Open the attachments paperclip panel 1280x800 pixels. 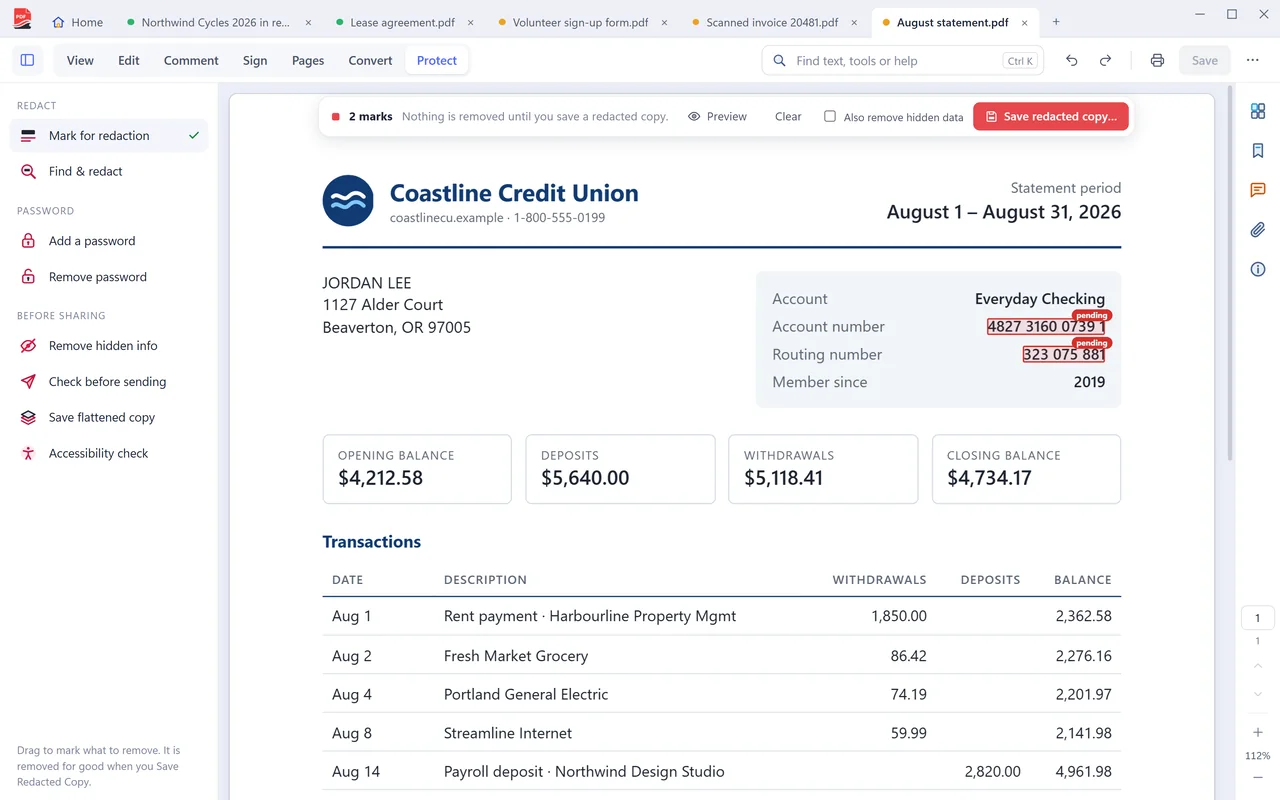[x=1258, y=230]
